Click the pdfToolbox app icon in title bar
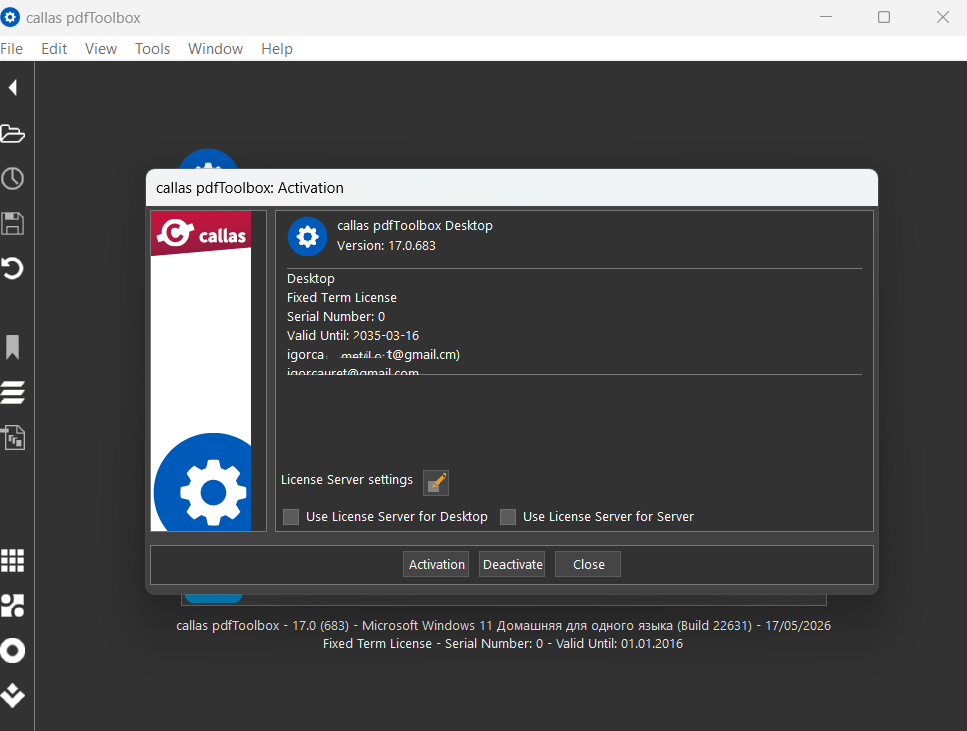 (10, 17)
